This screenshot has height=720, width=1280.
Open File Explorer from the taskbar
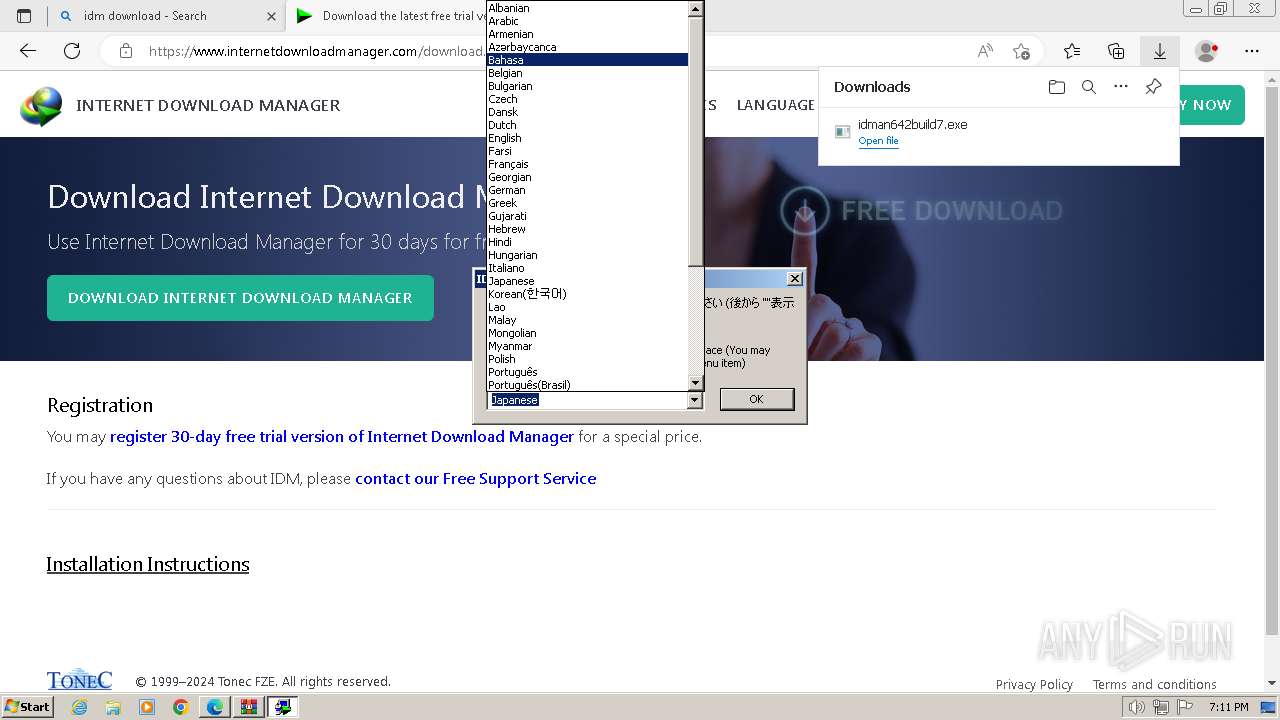(x=113, y=707)
